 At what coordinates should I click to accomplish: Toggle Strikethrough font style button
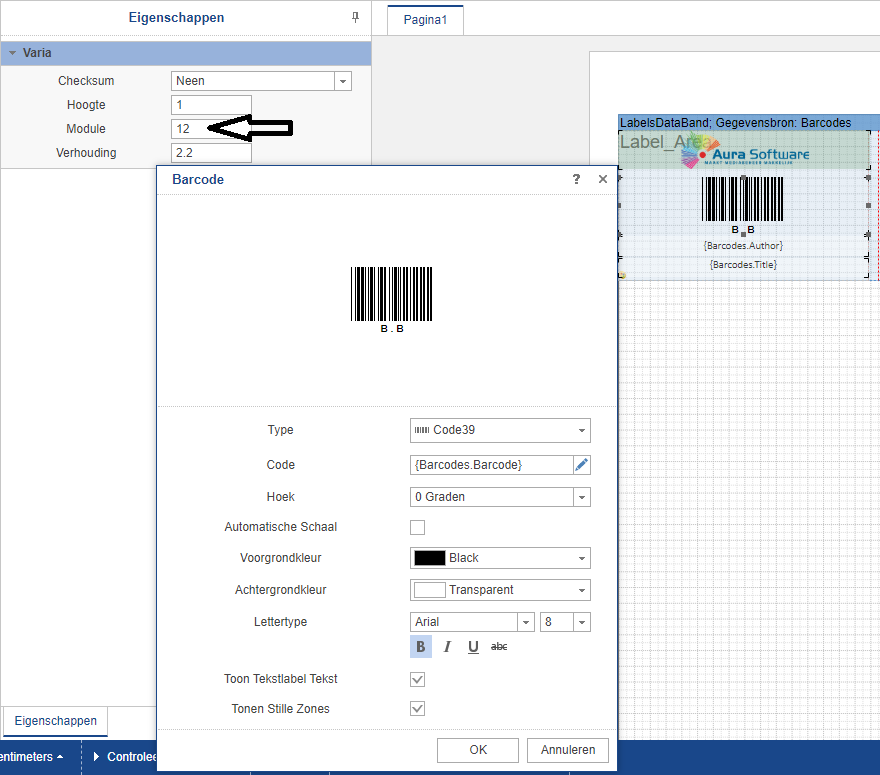tap(499, 647)
